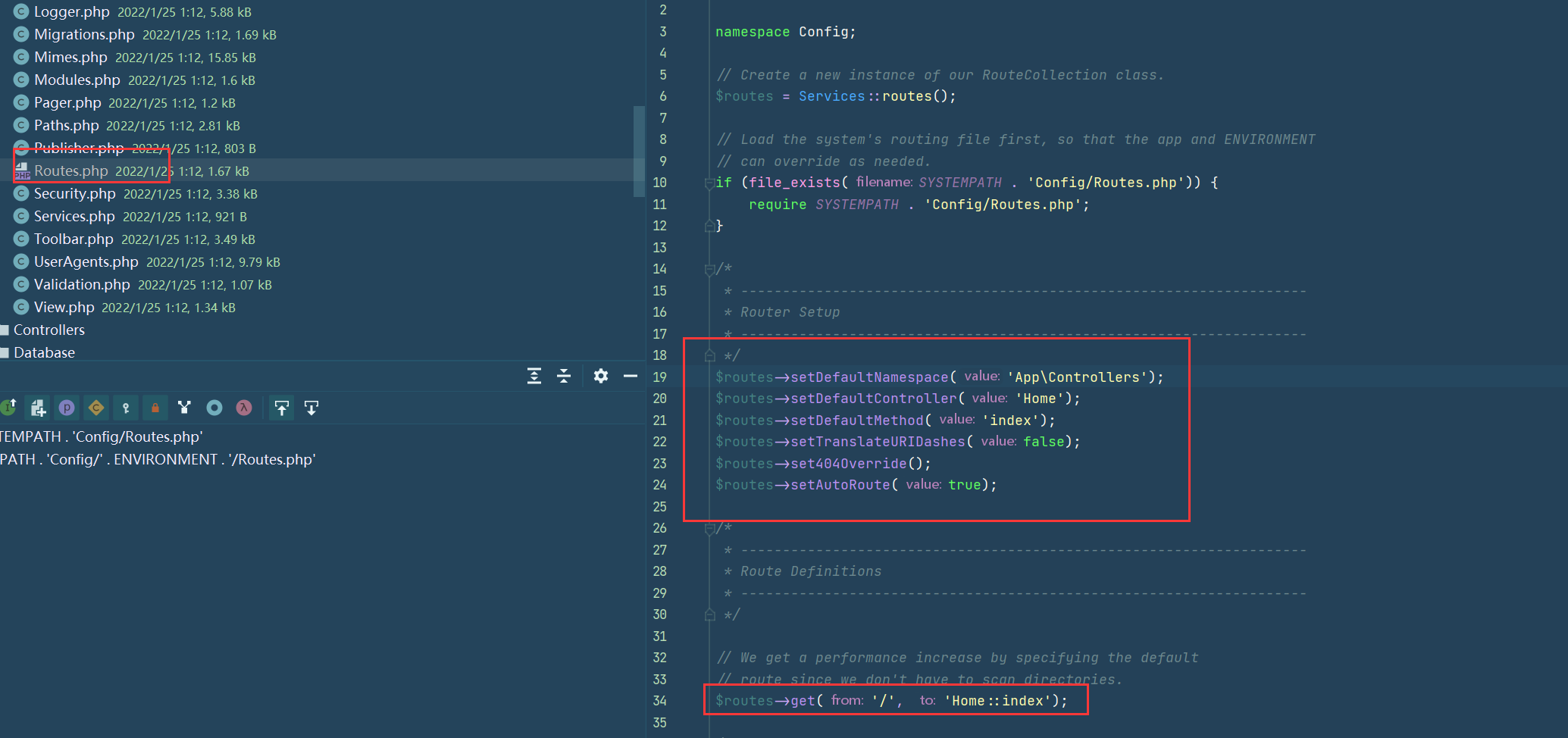Click the Services.php class icon

[x=21, y=216]
